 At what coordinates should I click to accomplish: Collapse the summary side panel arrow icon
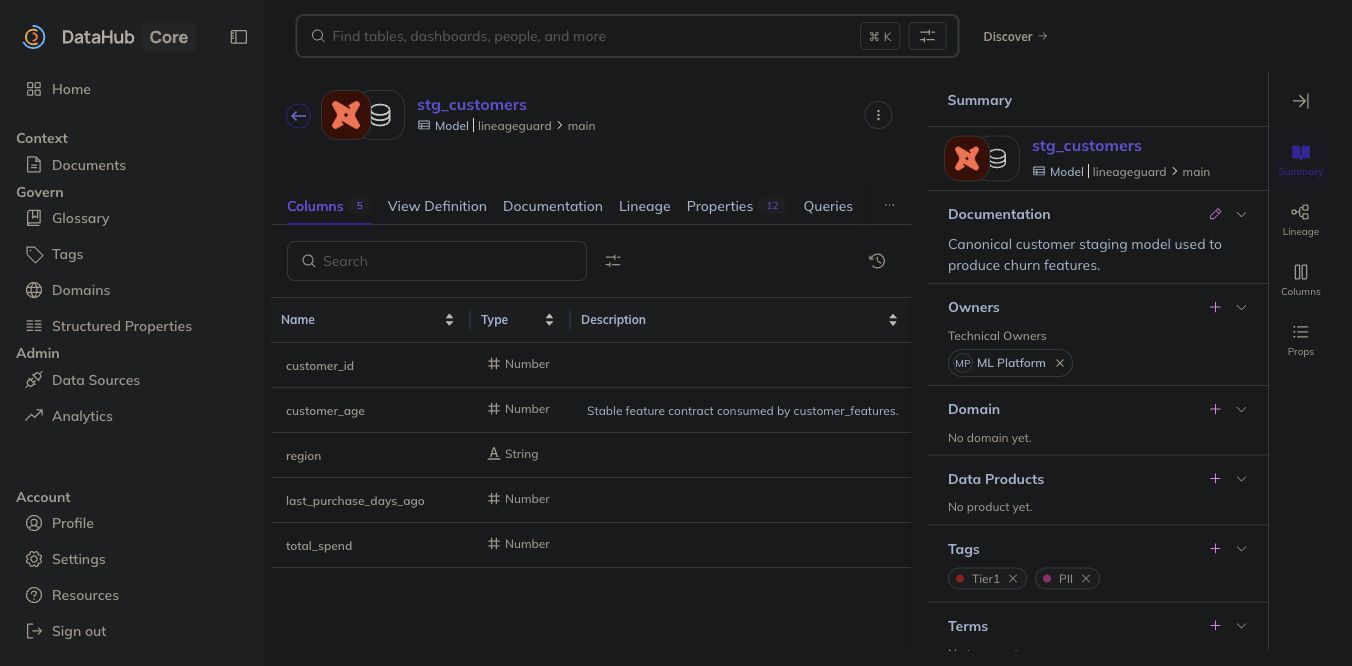[x=1300, y=101]
